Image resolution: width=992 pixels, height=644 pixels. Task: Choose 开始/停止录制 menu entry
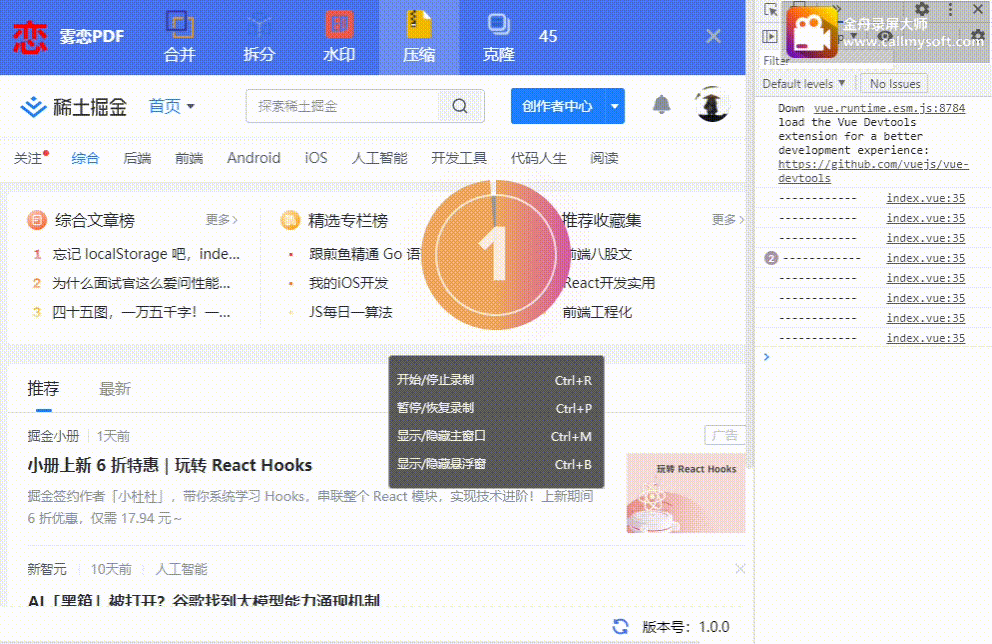[x=496, y=380]
